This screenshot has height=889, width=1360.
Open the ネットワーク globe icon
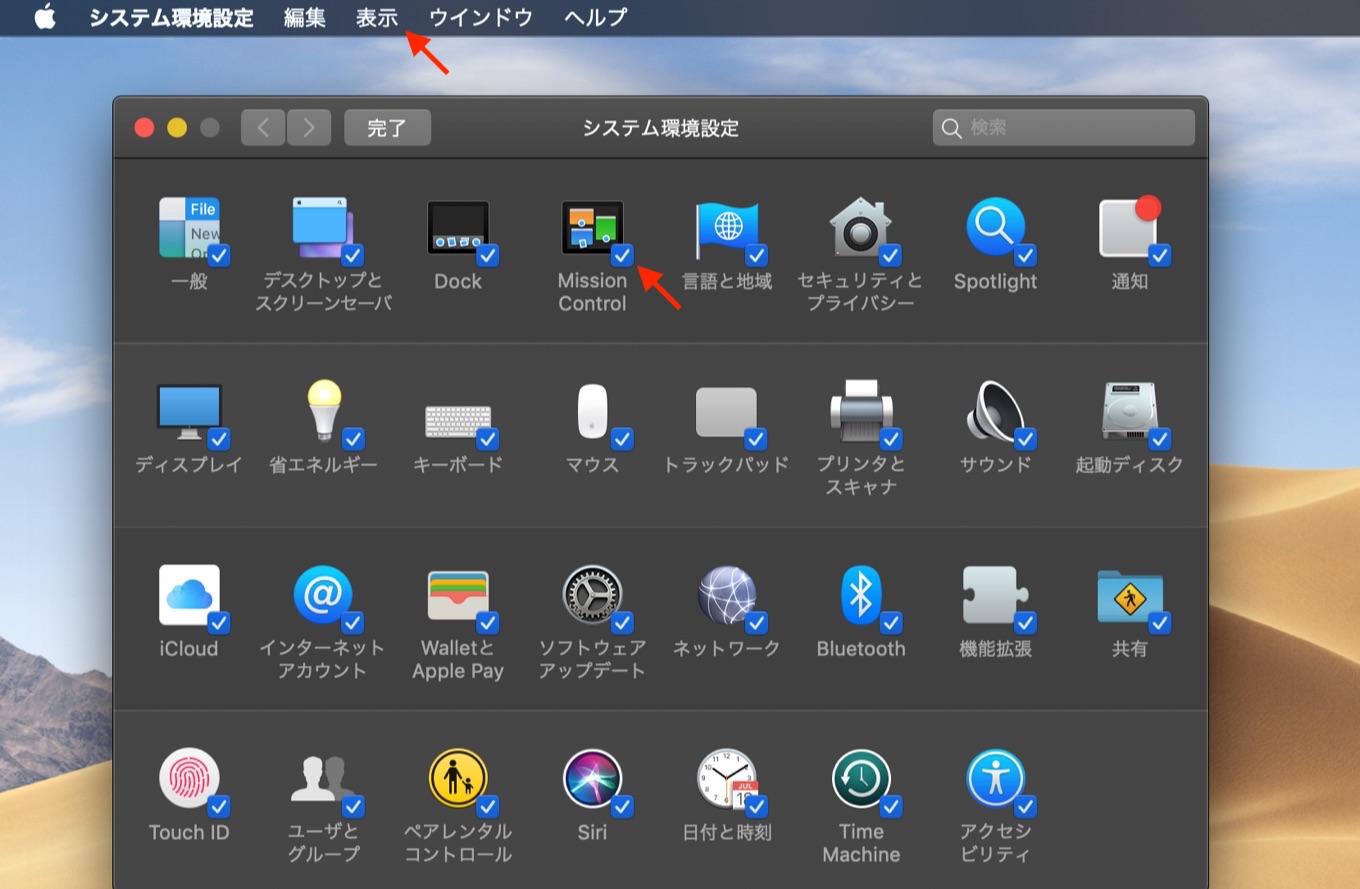pyautogui.click(x=727, y=595)
